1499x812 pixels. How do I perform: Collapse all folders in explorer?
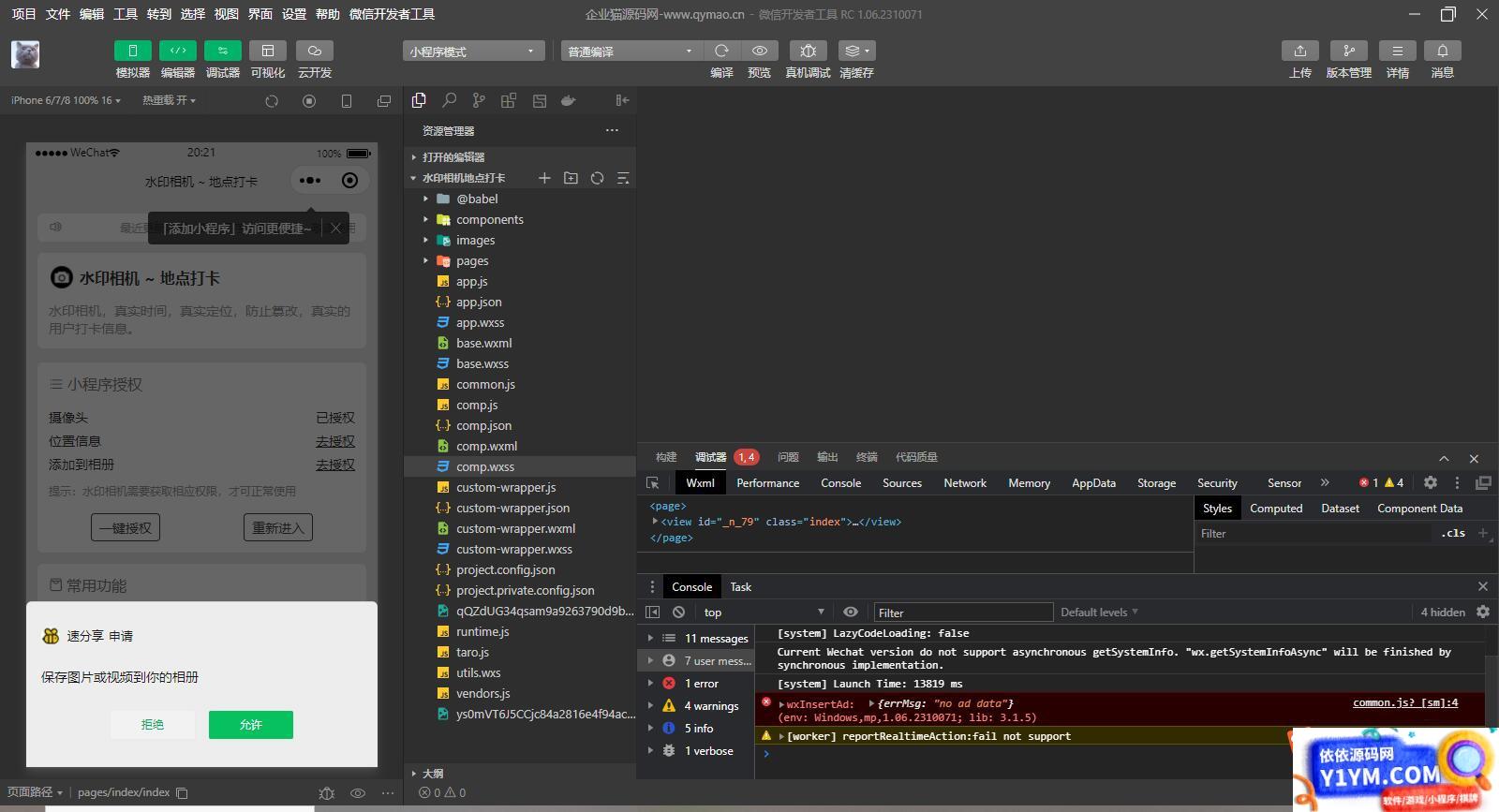(x=623, y=178)
